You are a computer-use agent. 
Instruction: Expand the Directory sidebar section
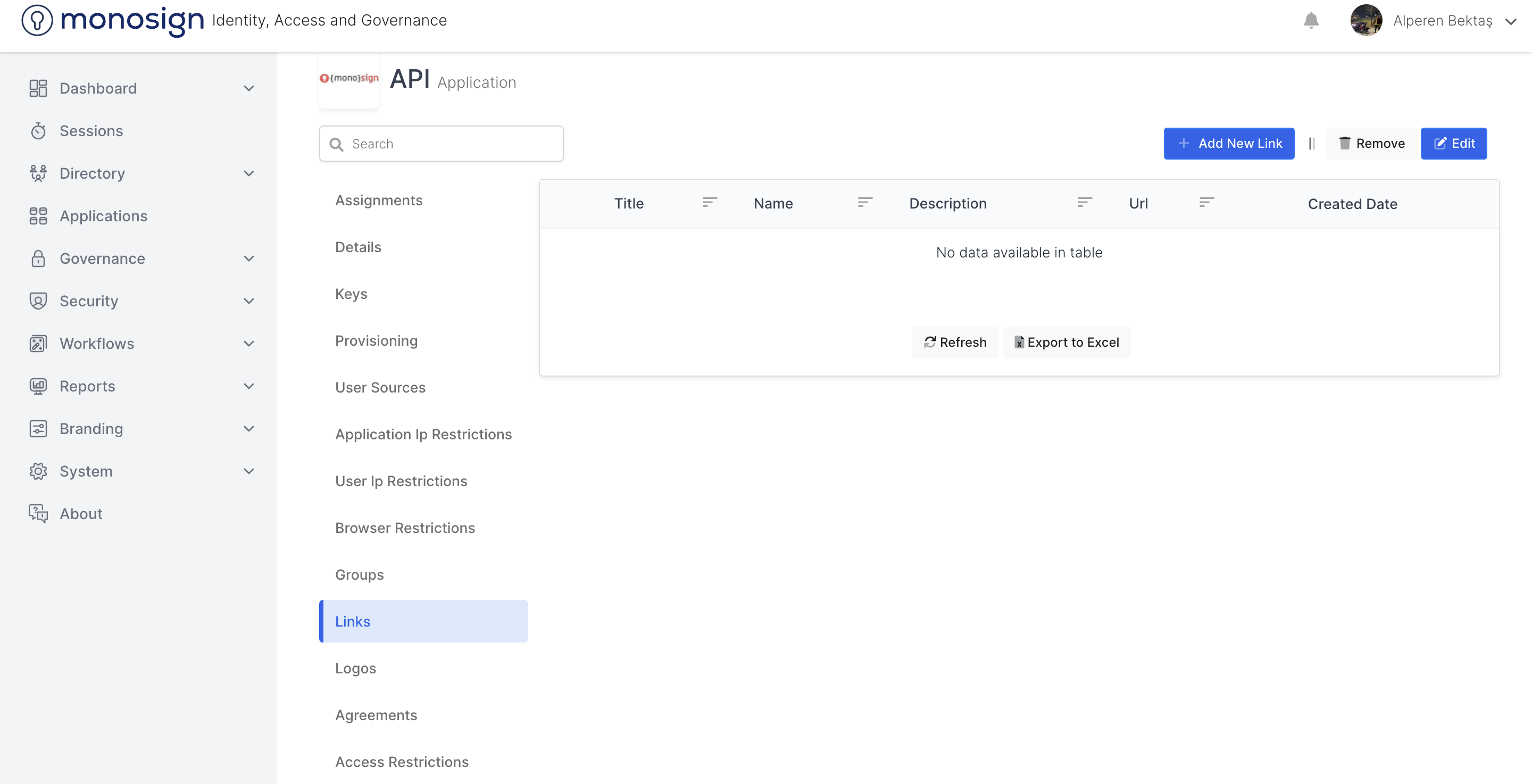[248, 174]
